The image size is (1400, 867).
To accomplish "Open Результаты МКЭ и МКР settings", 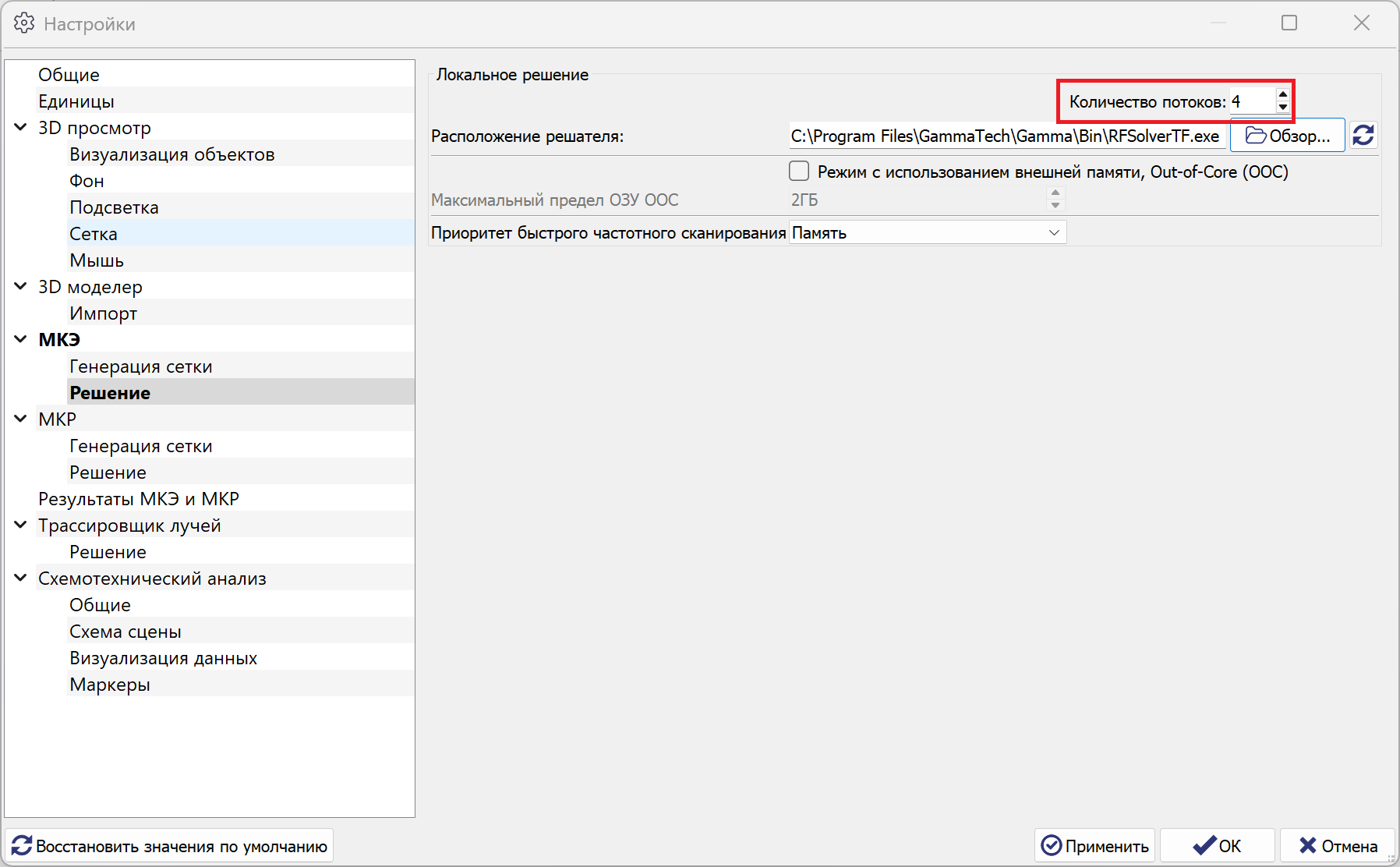I will click(x=139, y=499).
